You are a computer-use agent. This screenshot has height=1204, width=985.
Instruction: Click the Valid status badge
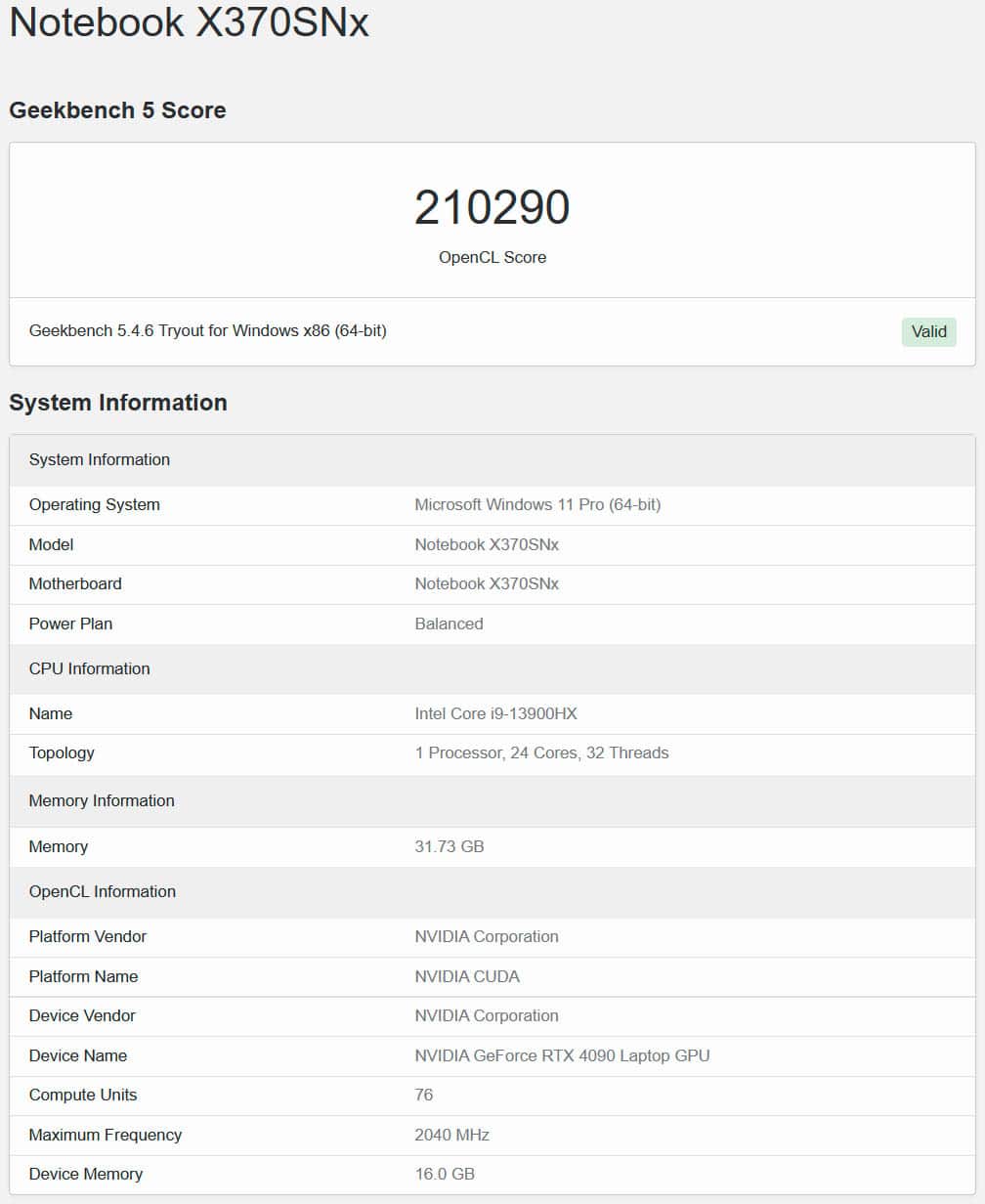(928, 331)
